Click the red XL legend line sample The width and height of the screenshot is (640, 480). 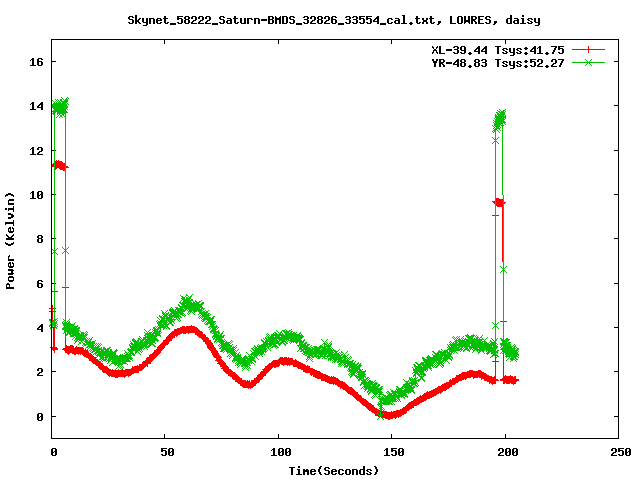[x=588, y=50]
